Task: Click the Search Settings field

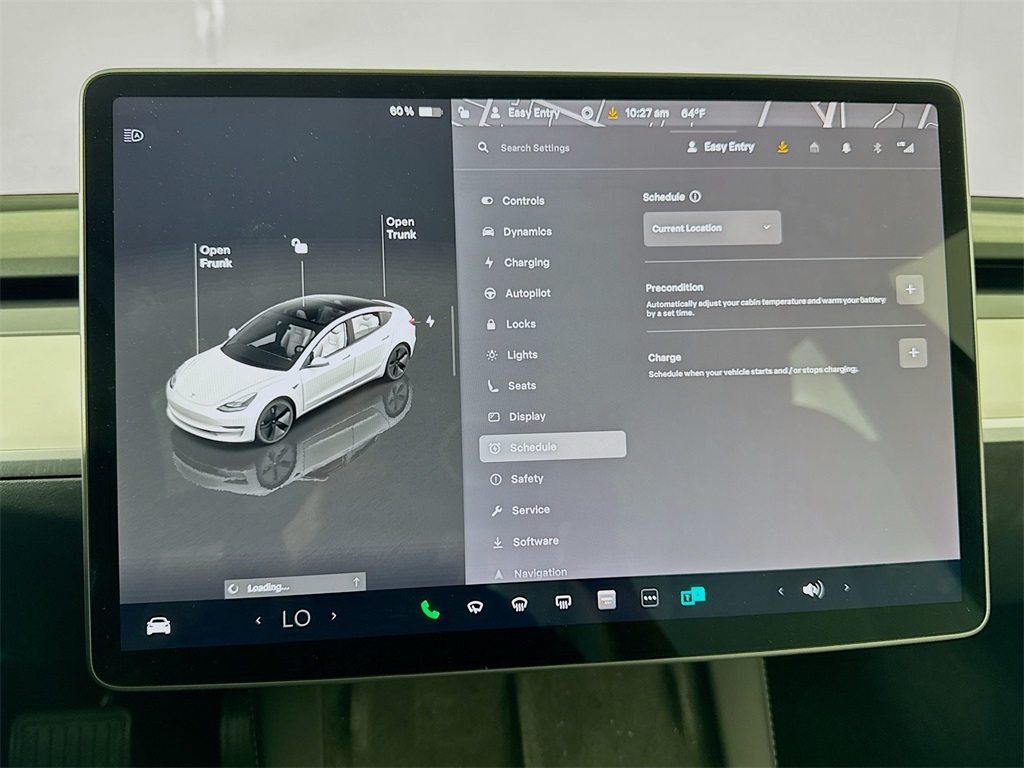Action: [x=534, y=148]
